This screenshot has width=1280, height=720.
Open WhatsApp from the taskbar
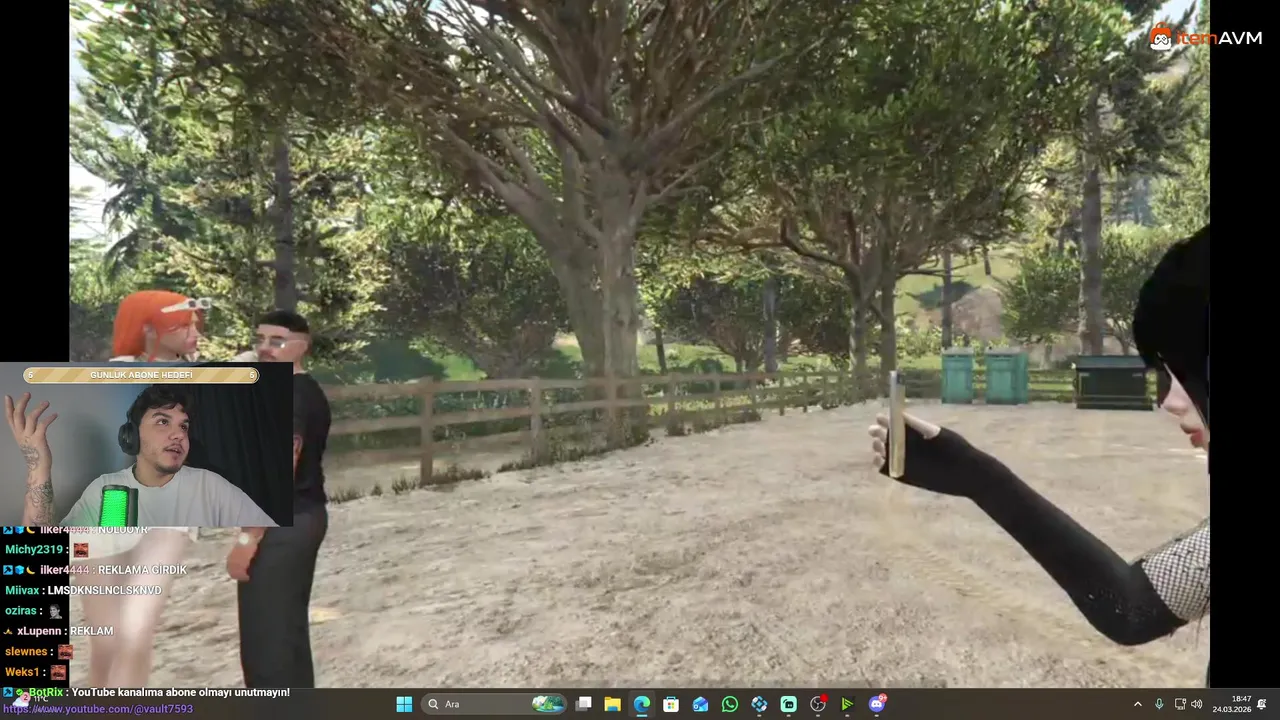coord(730,704)
